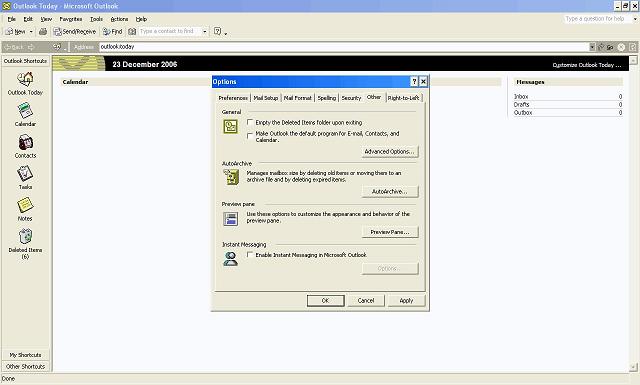Click the New item toolbar button
This screenshot has width=640, height=385.
tap(16, 31)
